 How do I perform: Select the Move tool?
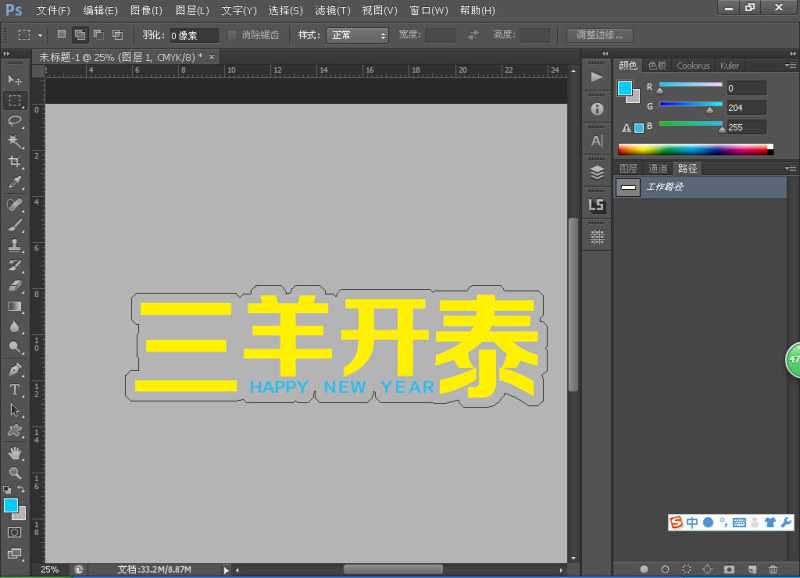(x=14, y=81)
